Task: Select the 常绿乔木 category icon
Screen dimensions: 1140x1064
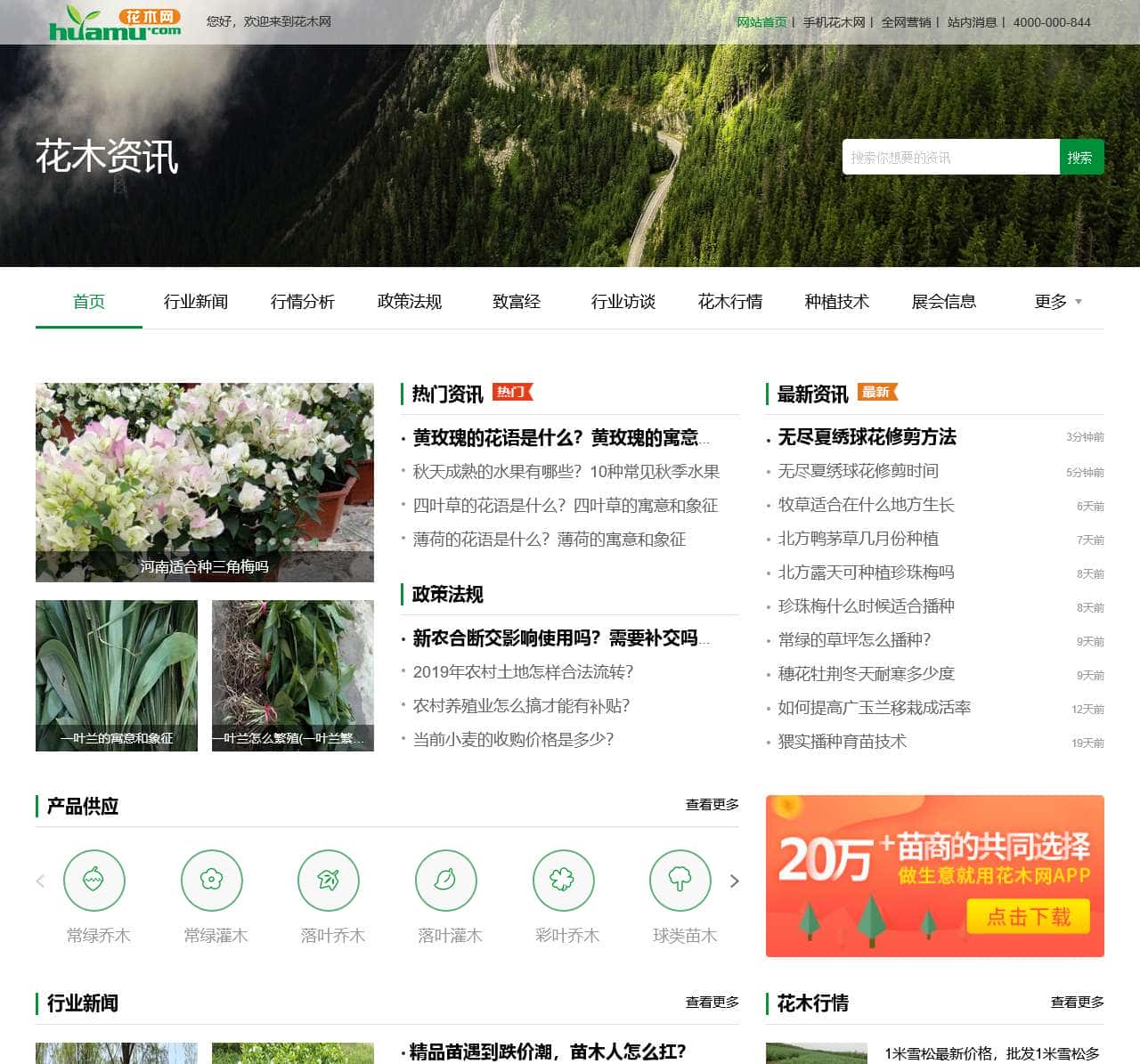Action: 96,881
